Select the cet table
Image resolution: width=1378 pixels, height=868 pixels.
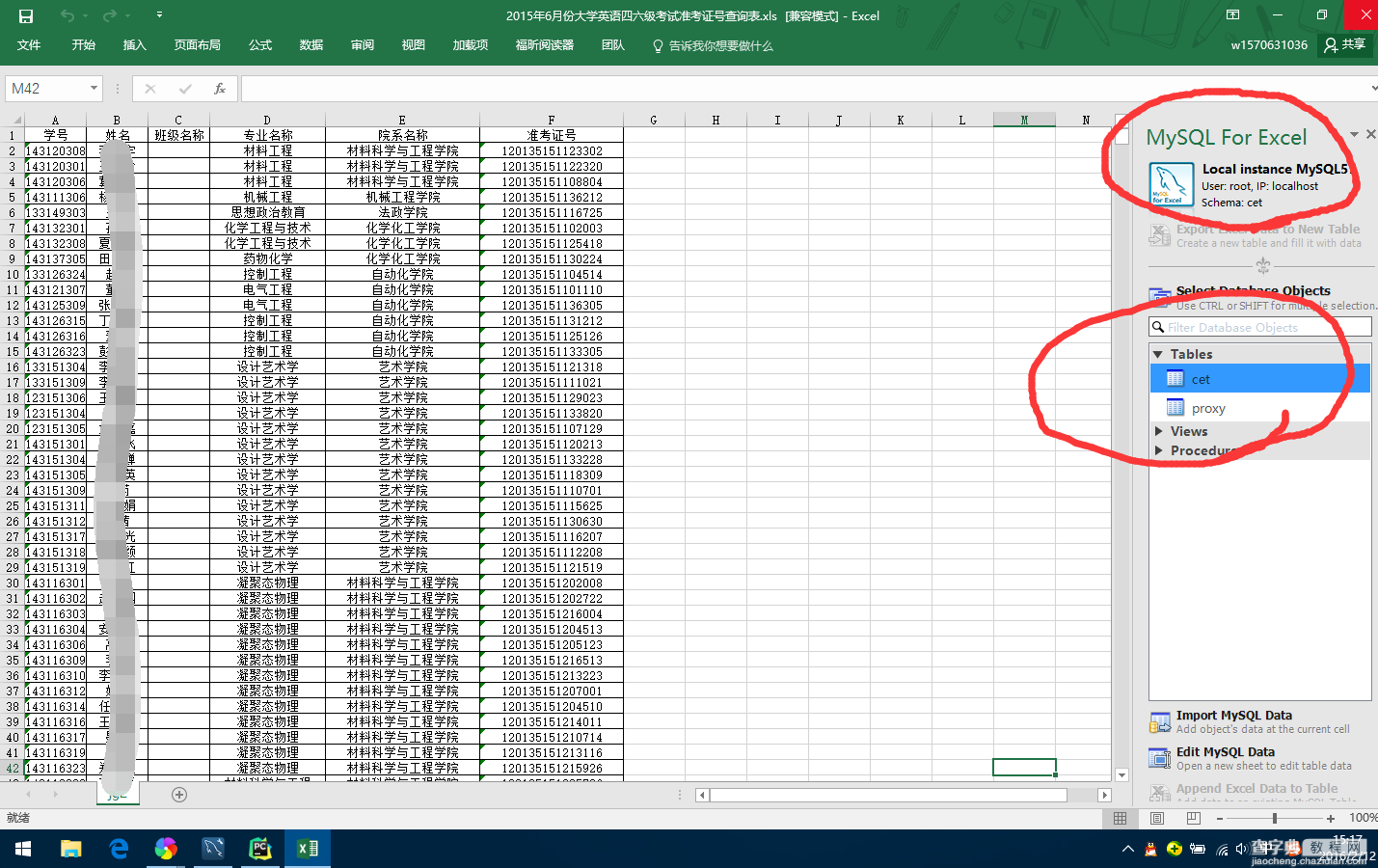[1259, 379]
